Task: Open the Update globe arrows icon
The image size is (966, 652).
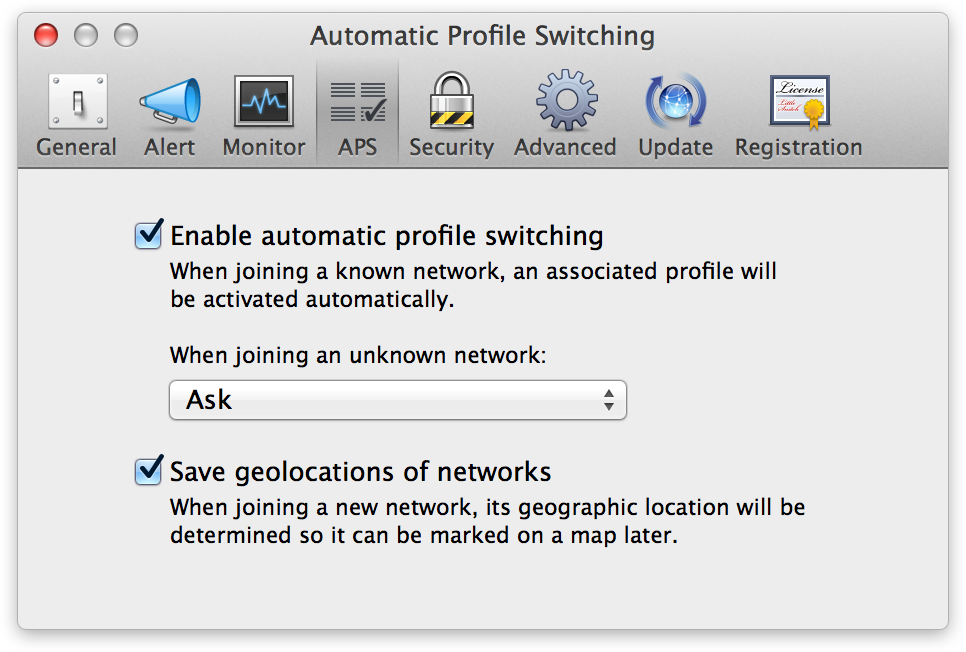Action: [x=675, y=102]
